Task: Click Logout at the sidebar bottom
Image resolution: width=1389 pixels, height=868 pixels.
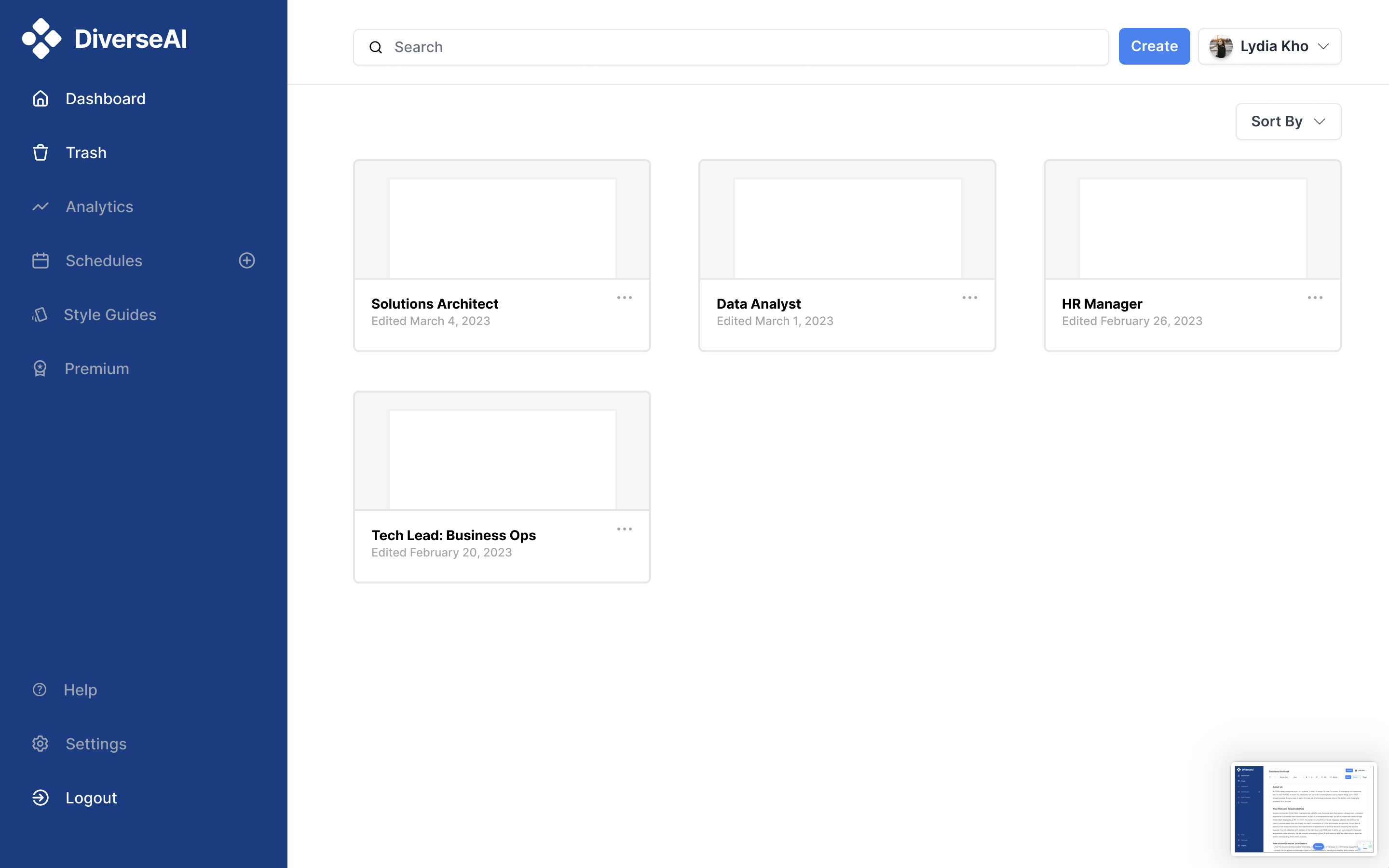Action: pyautogui.click(x=91, y=798)
